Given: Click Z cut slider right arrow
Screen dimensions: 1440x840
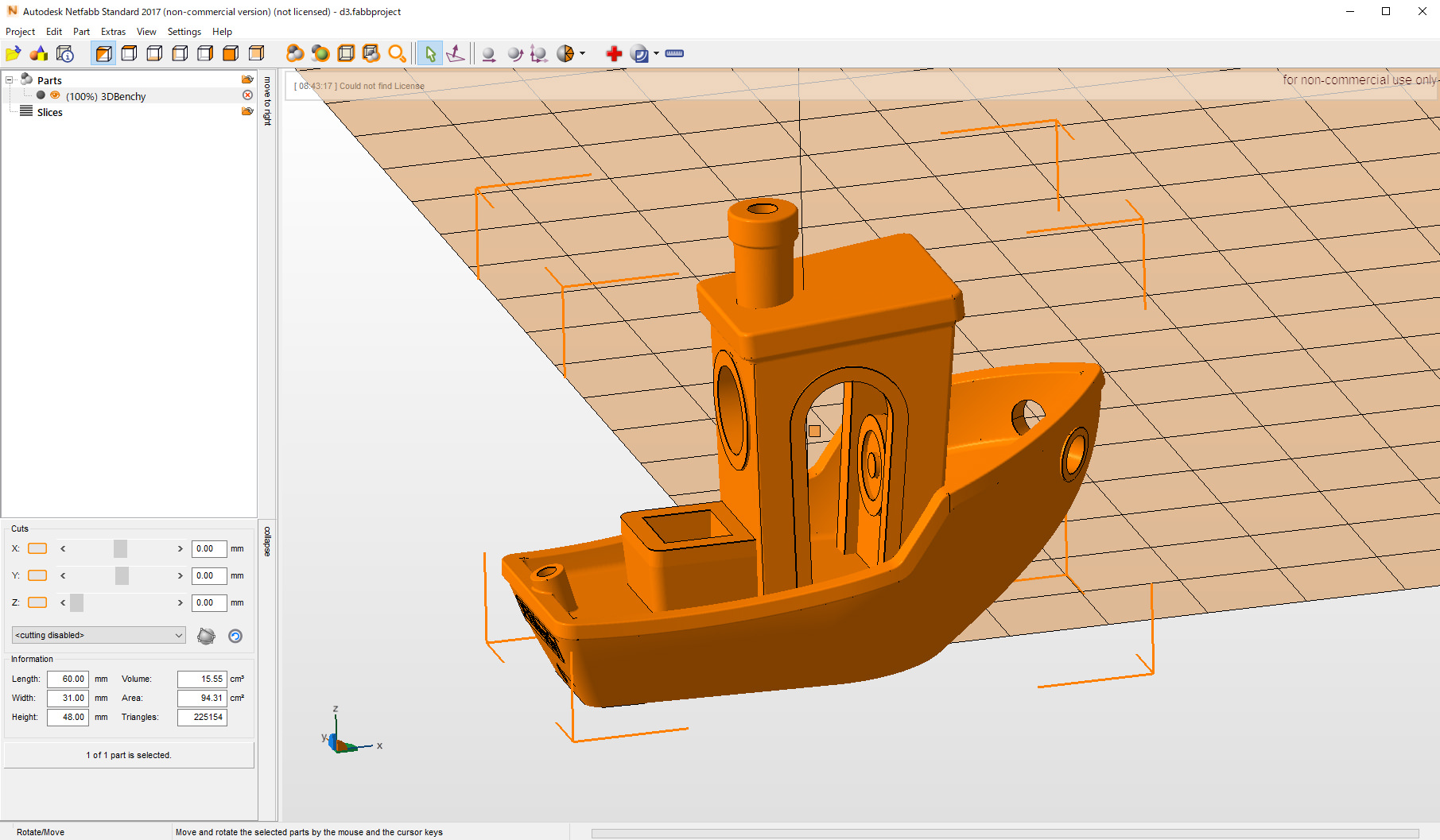Looking at the screenshot, I should click(180, 602).
